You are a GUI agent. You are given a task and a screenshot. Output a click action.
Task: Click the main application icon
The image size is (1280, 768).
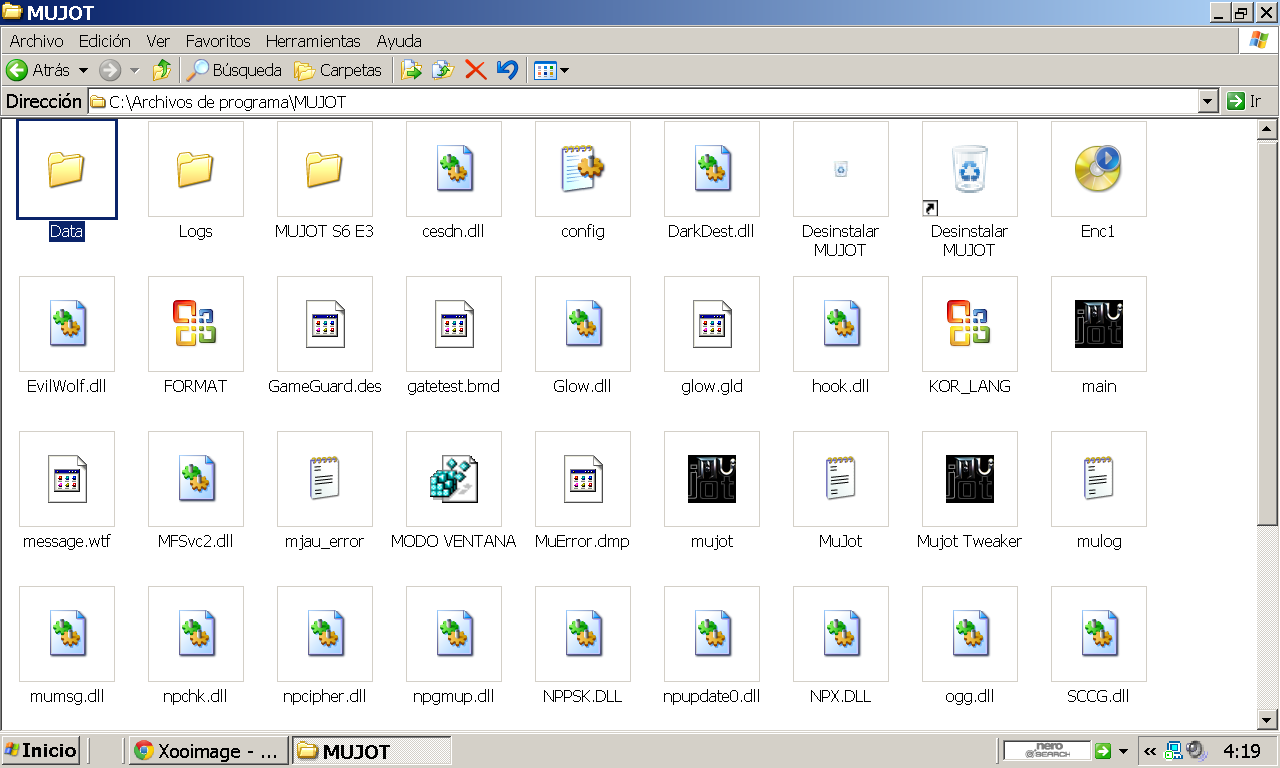coord(1098,324)
